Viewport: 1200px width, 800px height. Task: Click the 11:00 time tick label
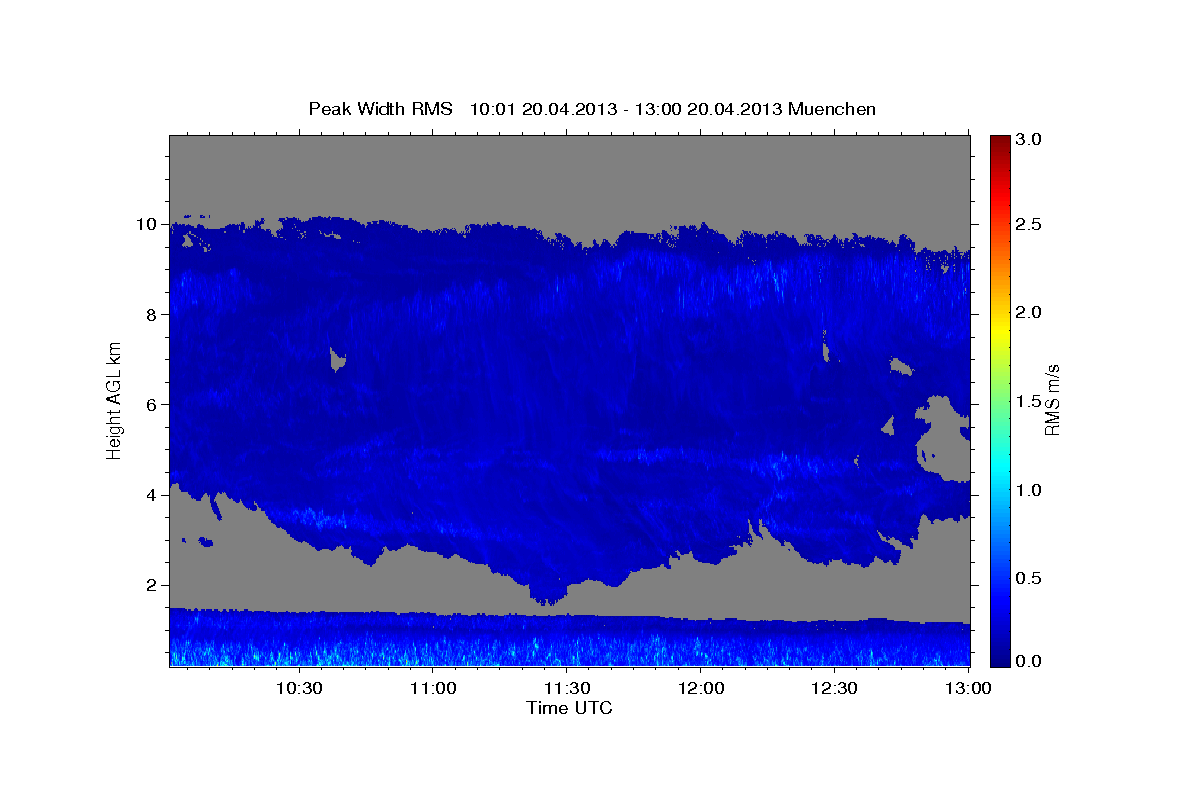click(433, 688)
